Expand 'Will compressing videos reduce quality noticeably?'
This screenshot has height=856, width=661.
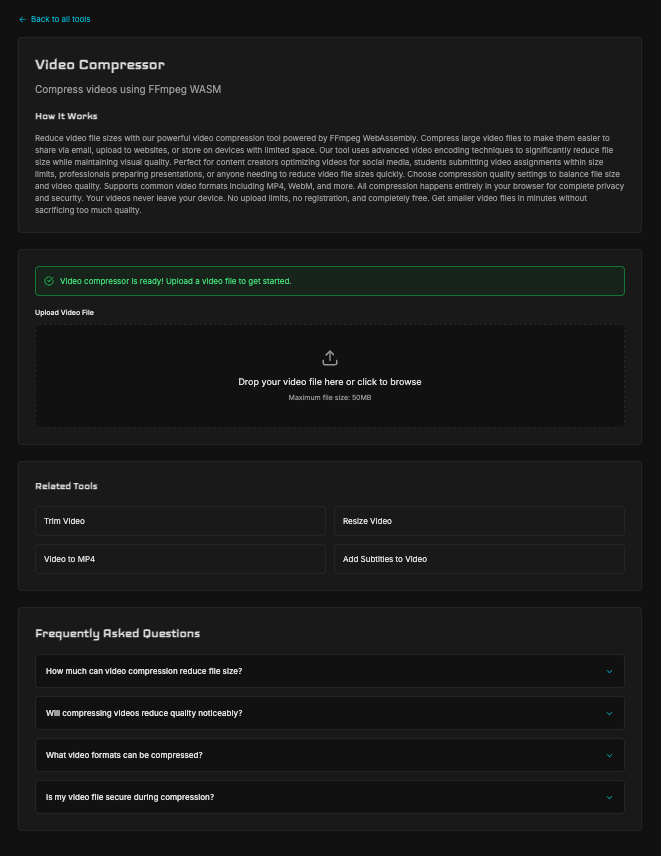[x=330, y=713]
